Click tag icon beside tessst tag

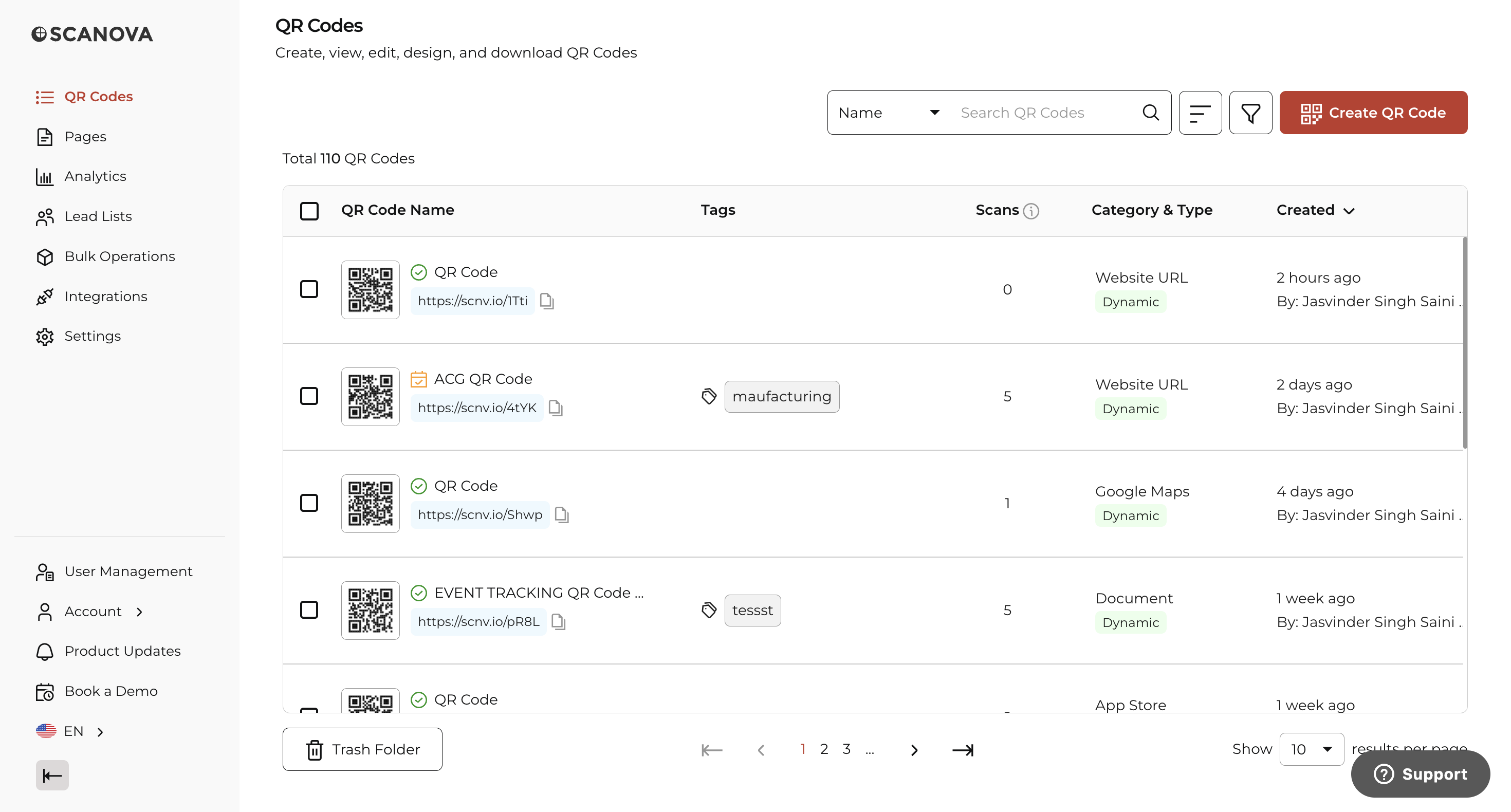pyautogui.click(x=709, y=610)
